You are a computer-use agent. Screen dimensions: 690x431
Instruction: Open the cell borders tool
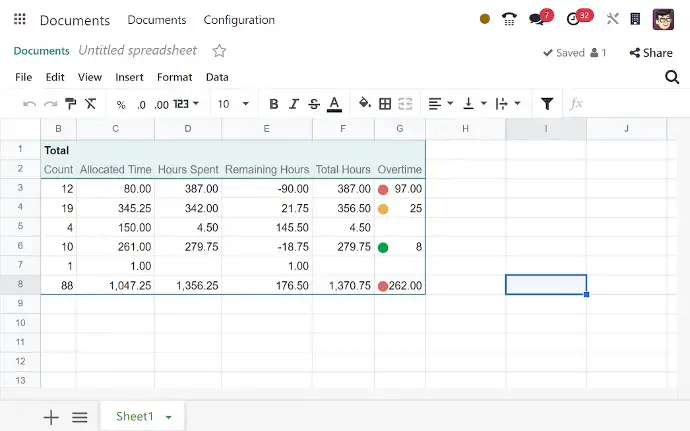tap(385, 104)
